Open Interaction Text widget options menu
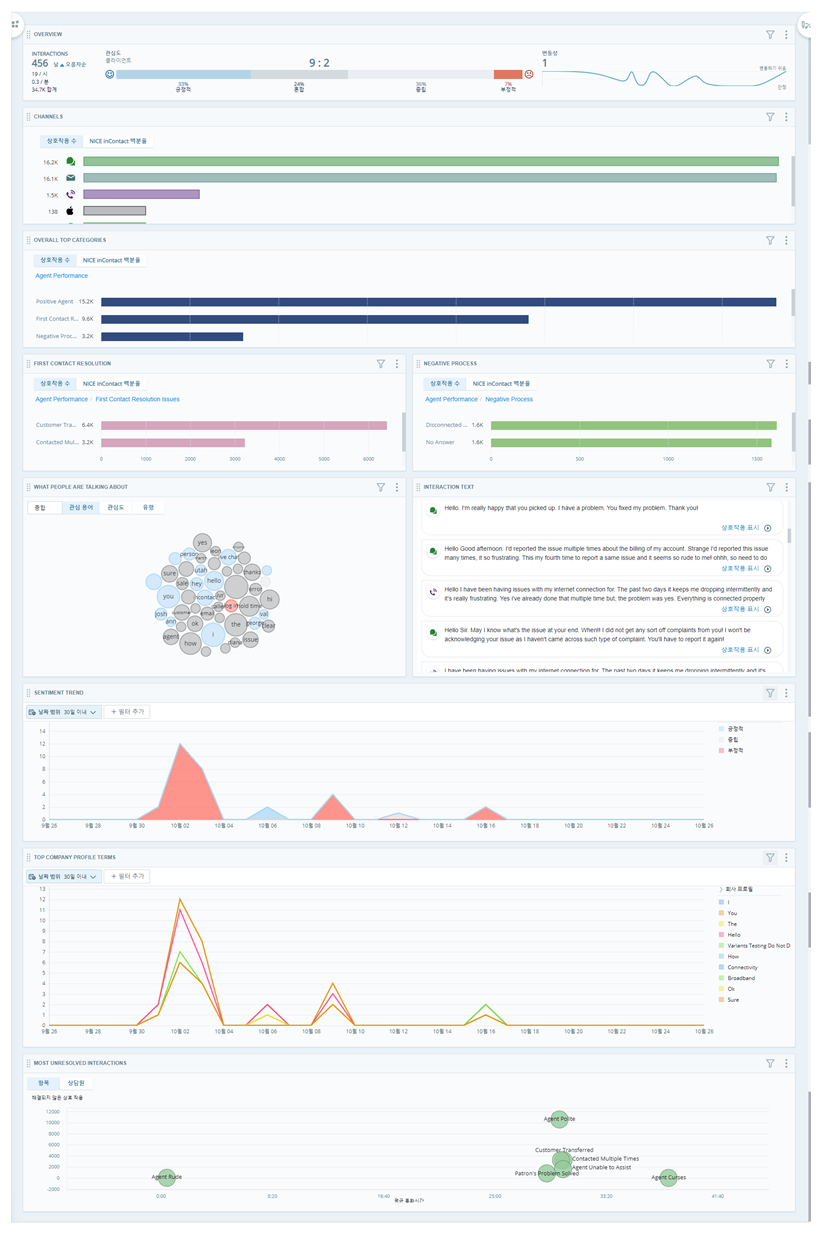823x1235 pixels. point(786,487)
